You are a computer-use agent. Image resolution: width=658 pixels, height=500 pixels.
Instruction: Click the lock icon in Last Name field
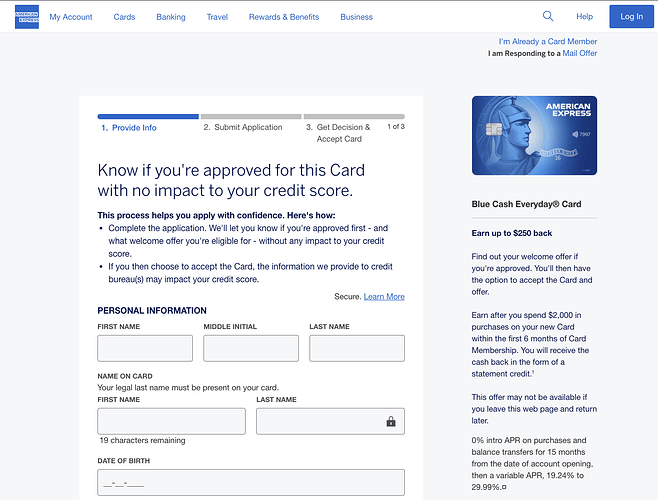(x=391, y=422)
